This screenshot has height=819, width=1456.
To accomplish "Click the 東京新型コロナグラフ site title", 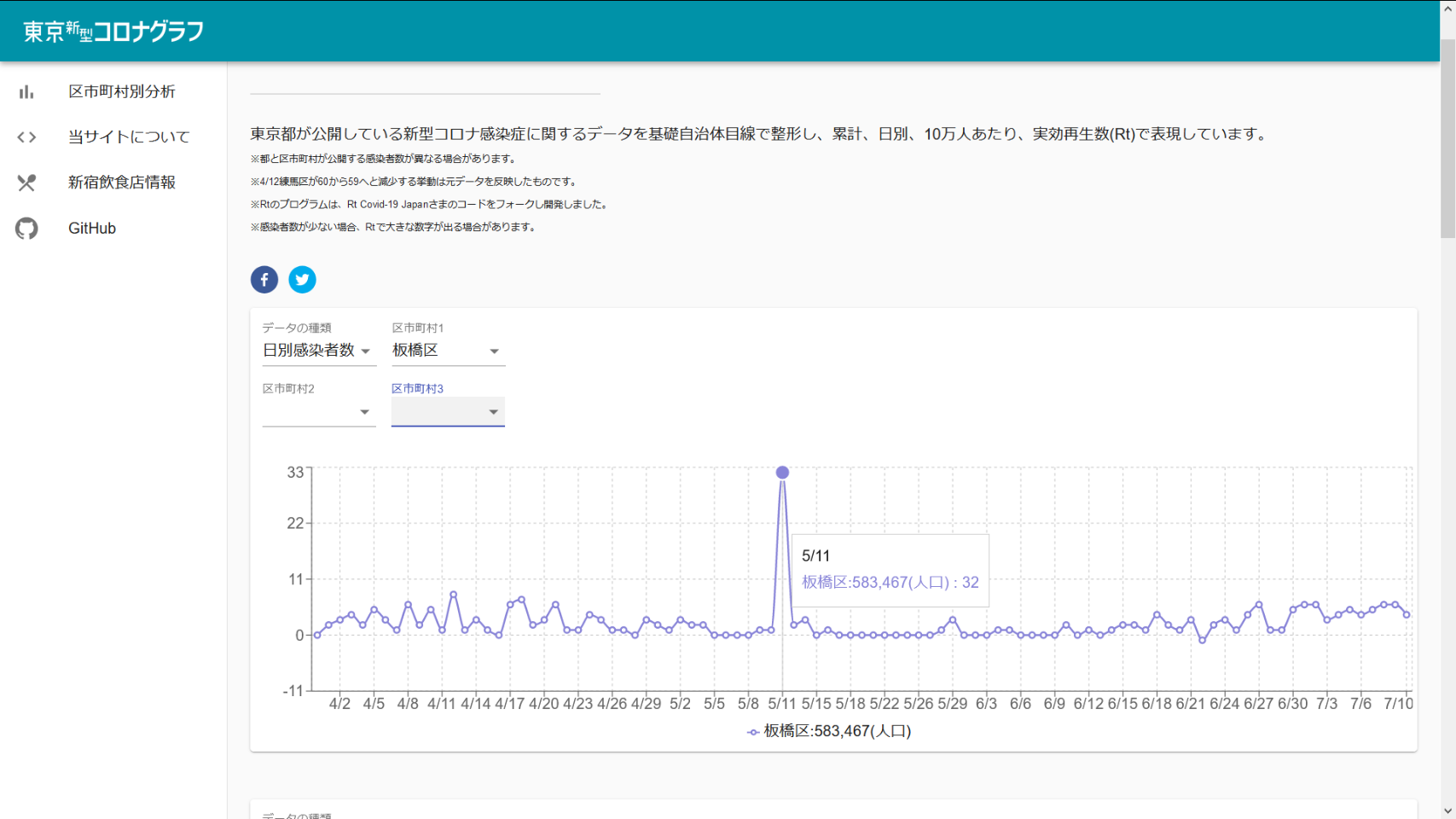I will coord(113,32).
